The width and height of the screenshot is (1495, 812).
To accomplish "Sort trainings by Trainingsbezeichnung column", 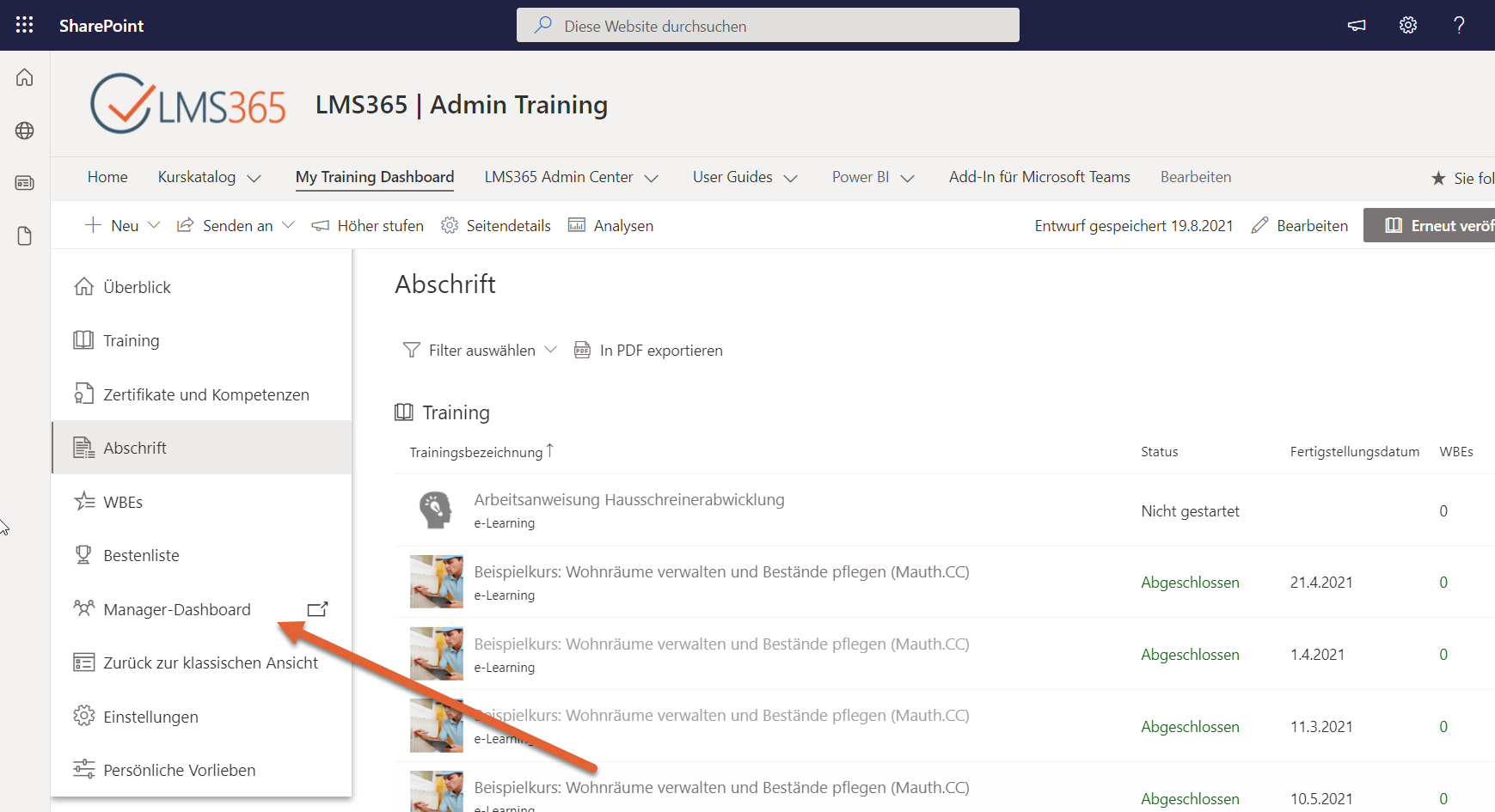I will click(480, 450).
